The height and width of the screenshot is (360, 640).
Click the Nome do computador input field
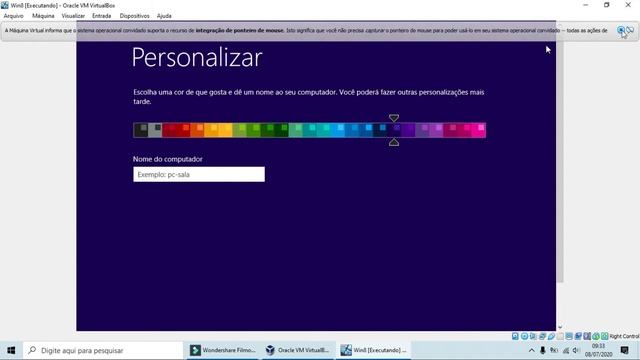[x=199, y=174]
